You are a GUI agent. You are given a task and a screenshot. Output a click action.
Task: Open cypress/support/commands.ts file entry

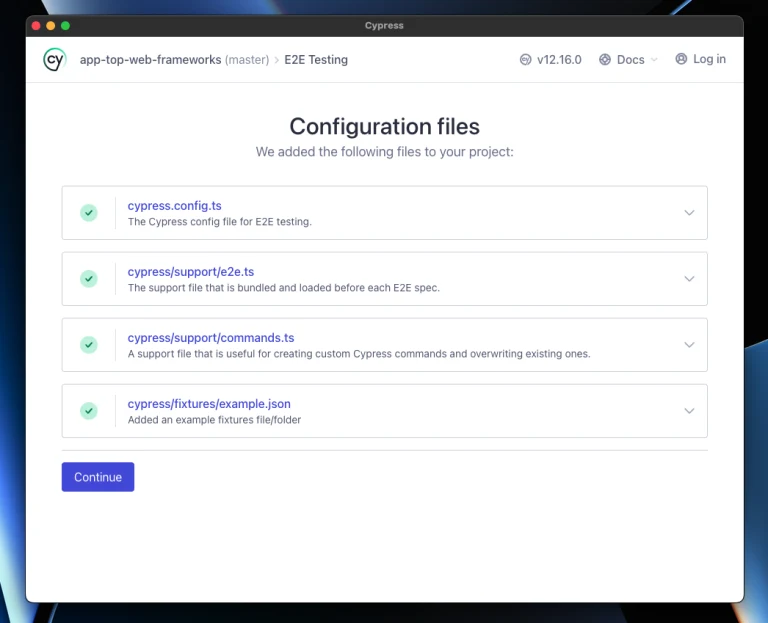[211, 338]
